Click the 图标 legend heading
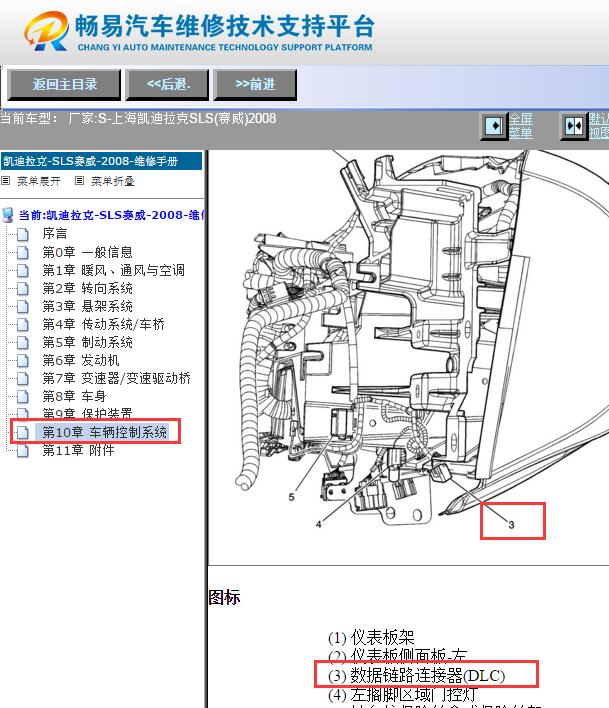 tap(224, 597)
